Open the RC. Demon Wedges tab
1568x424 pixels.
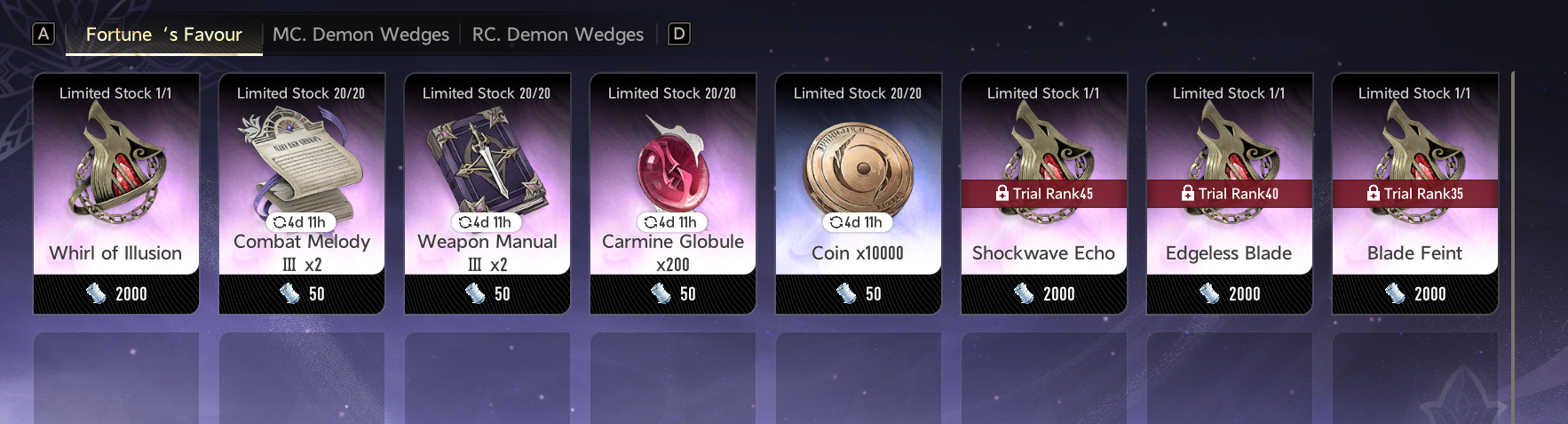pos(558,35)
